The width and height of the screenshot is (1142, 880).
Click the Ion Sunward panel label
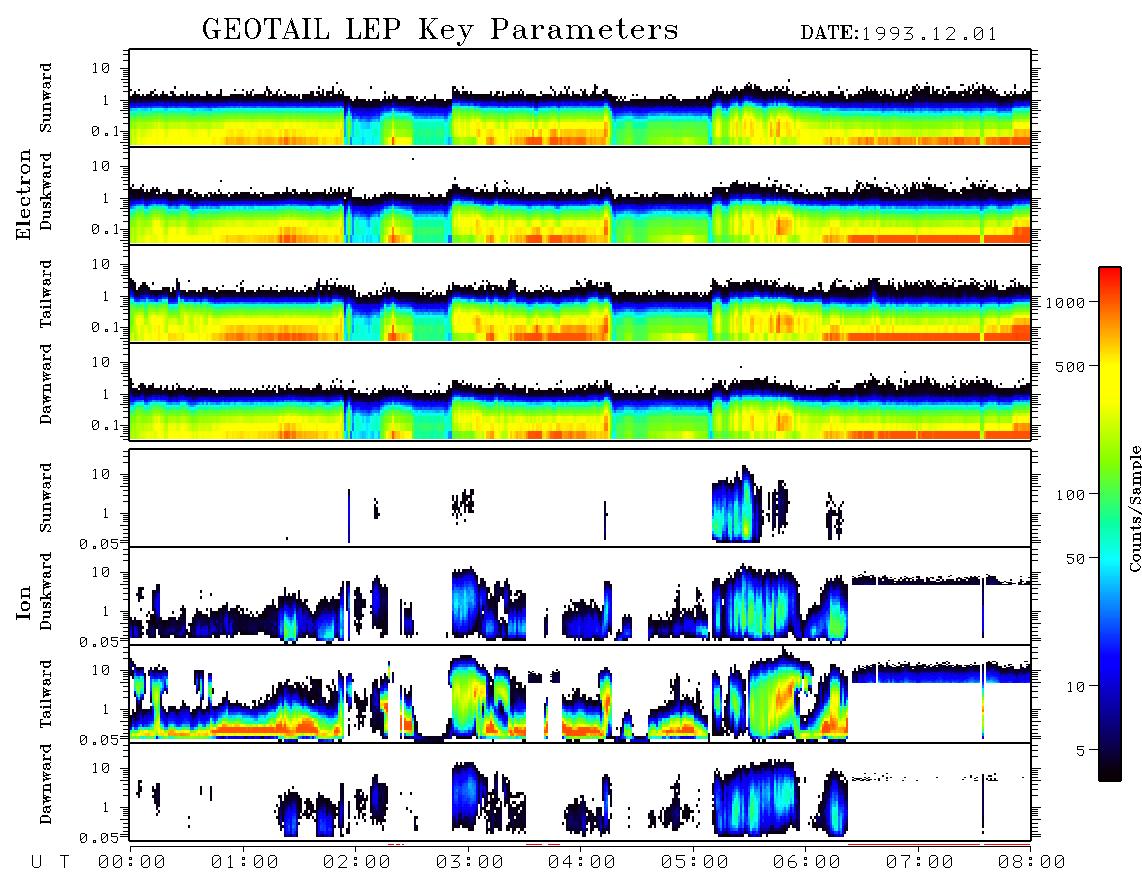(46, 498)
